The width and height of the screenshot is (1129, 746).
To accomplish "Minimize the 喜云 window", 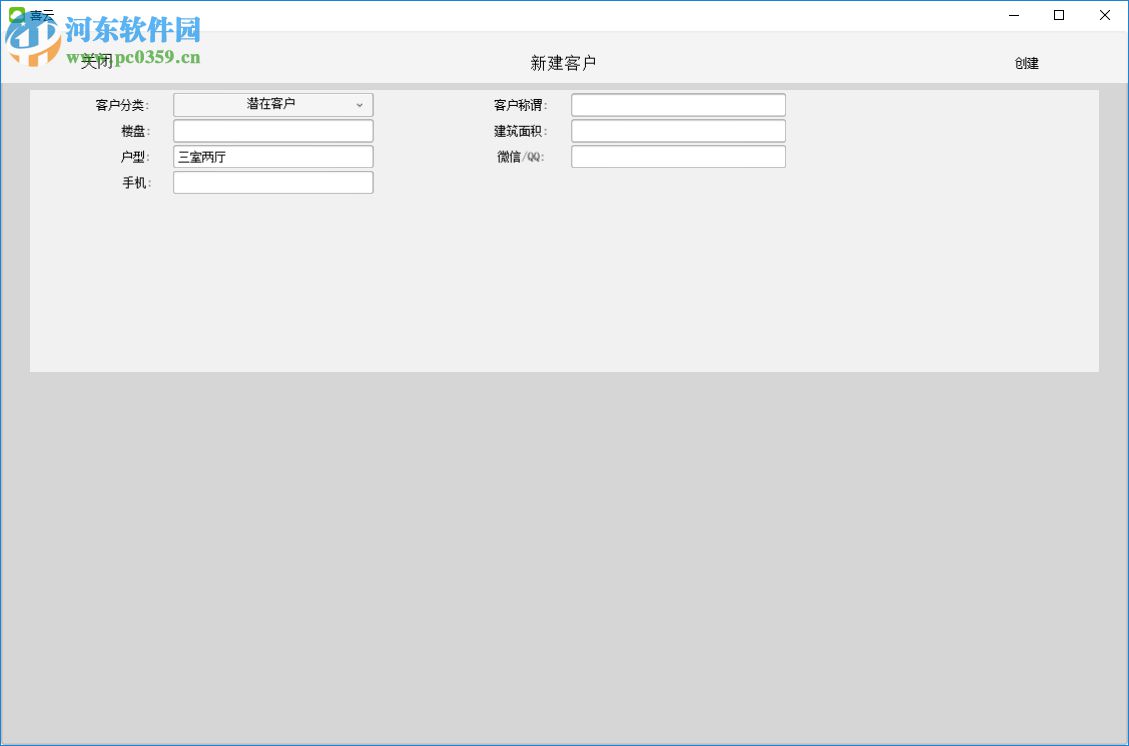I will coord(1013,15).
